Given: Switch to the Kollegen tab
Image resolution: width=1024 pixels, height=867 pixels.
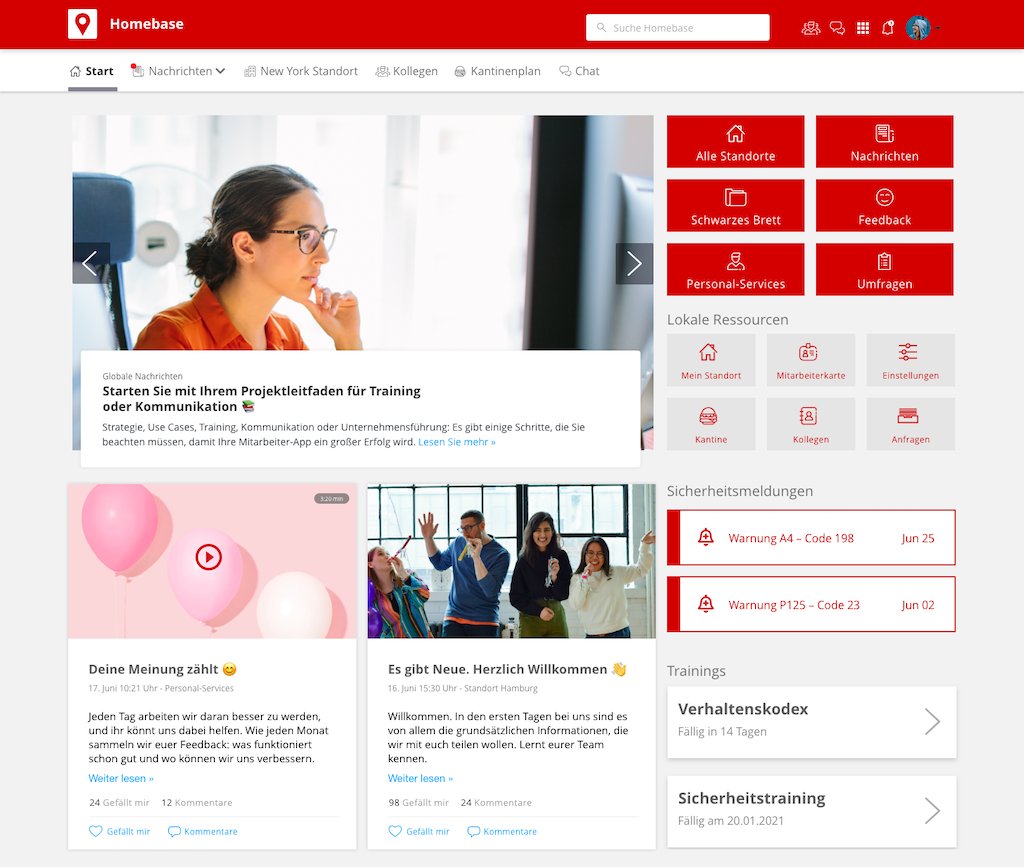Looking at the screenshot, I should coord(406,71).
